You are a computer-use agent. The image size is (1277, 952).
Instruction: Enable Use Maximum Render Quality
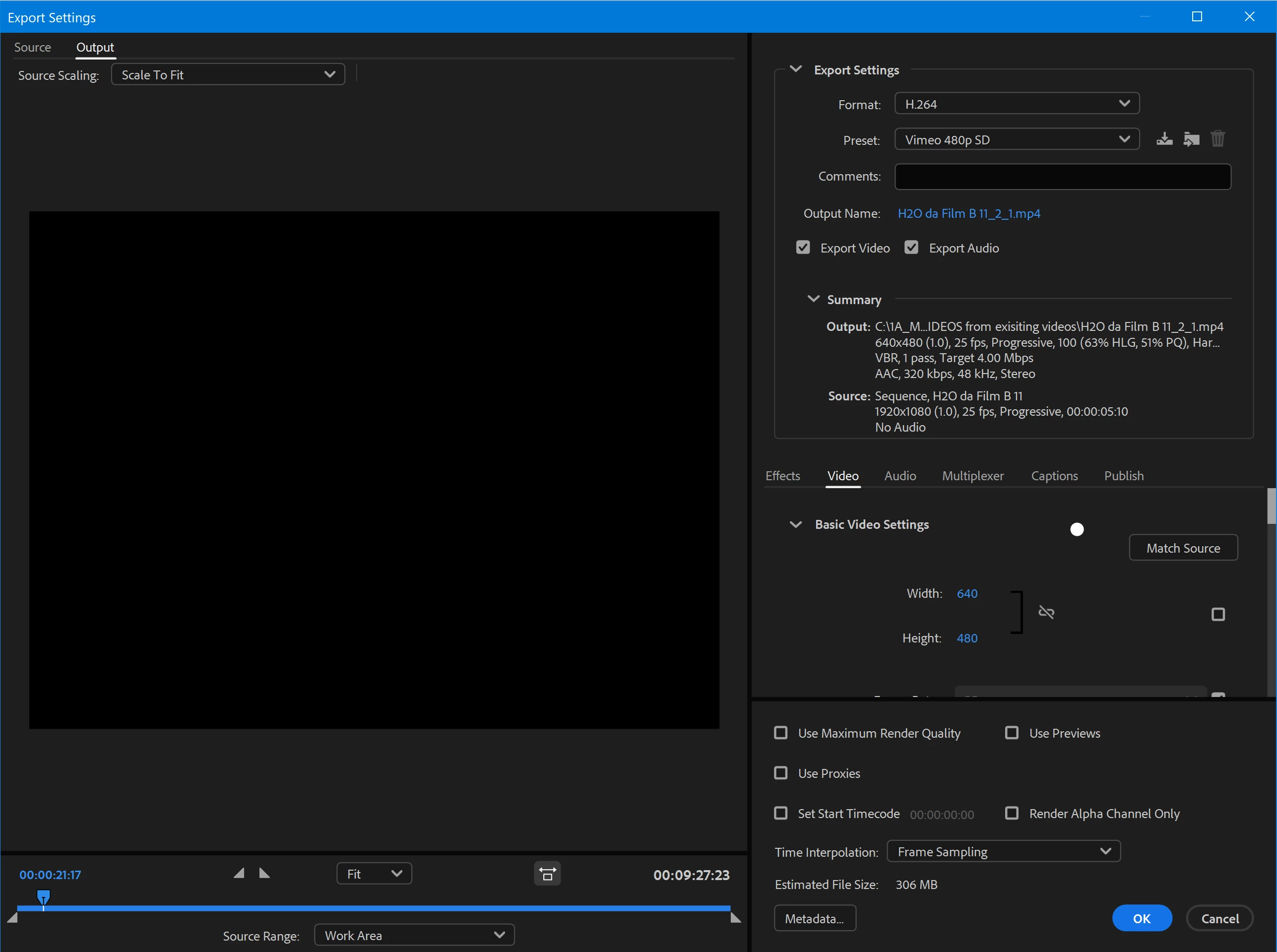[x=781, y=733]
